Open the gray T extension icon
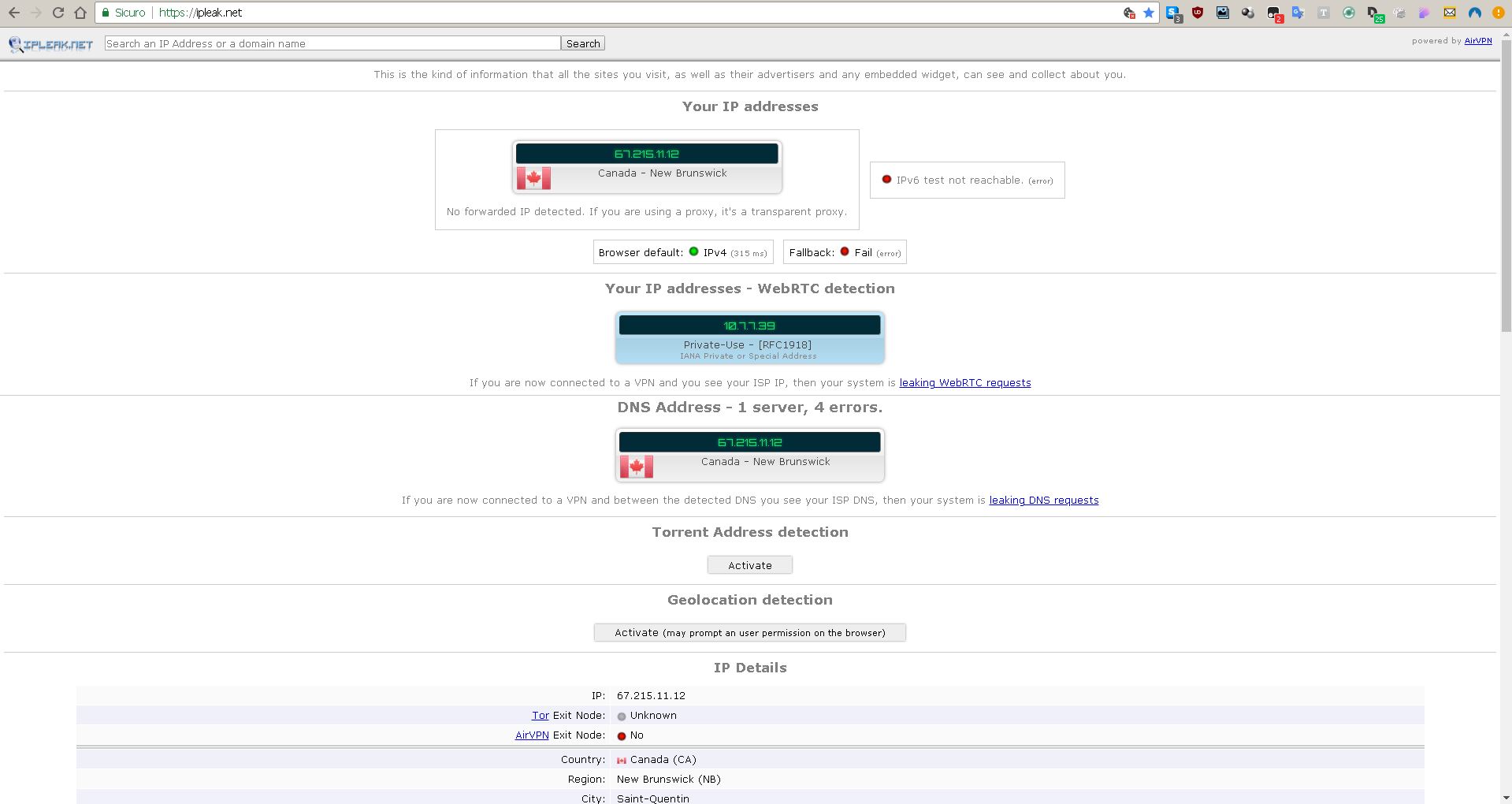The image size is (1512, 804). [1324, 13]
